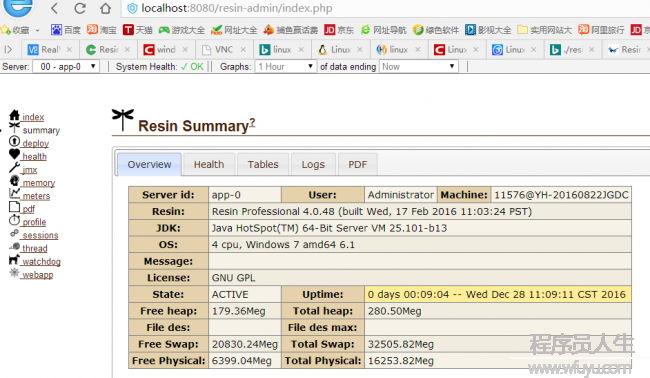The height and width of the screenshot is (378, 650).
Task: Click the deploy sidebar icon
Action: (15, 141)
